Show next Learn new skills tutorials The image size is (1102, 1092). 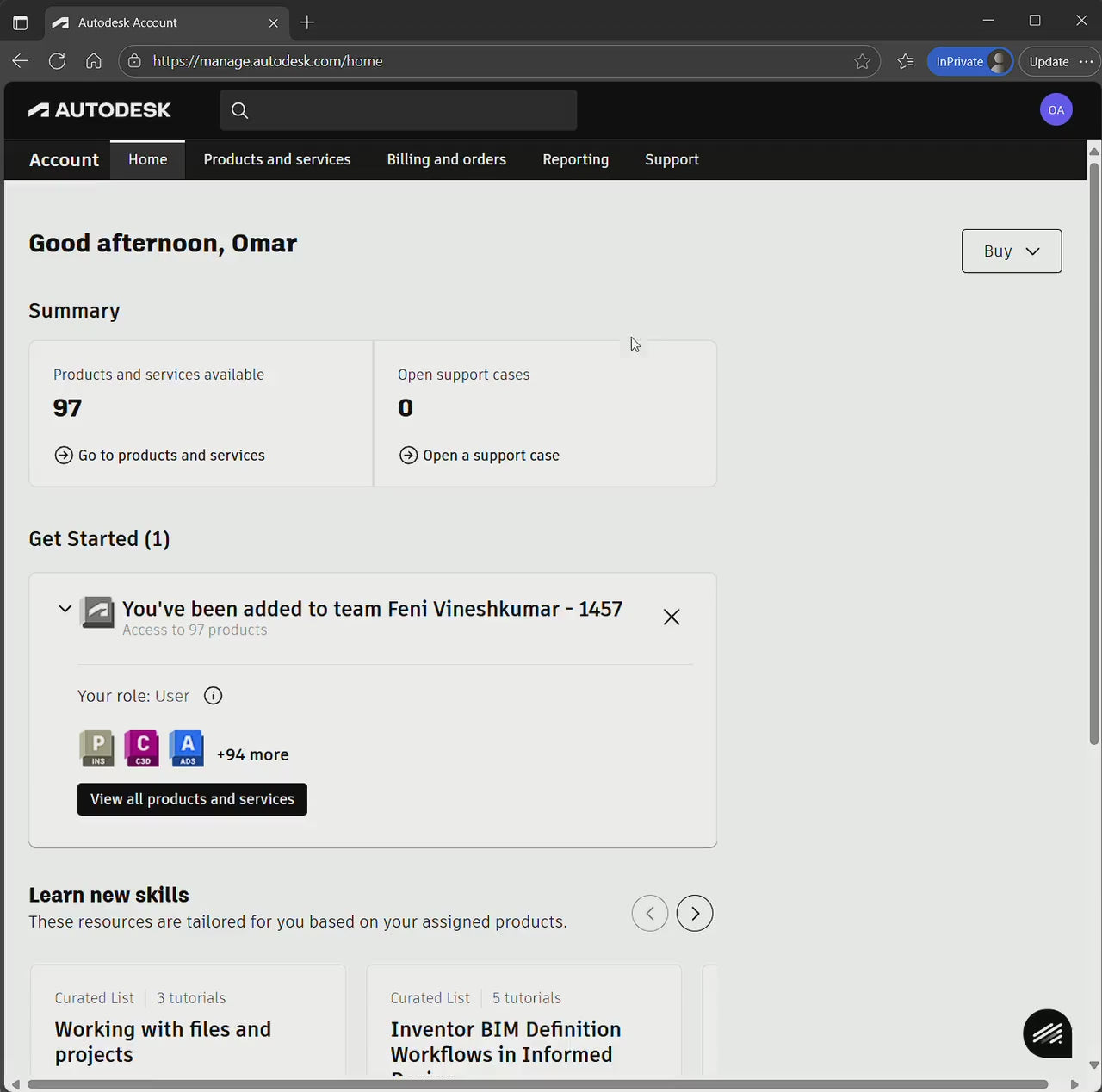point(694,913)
